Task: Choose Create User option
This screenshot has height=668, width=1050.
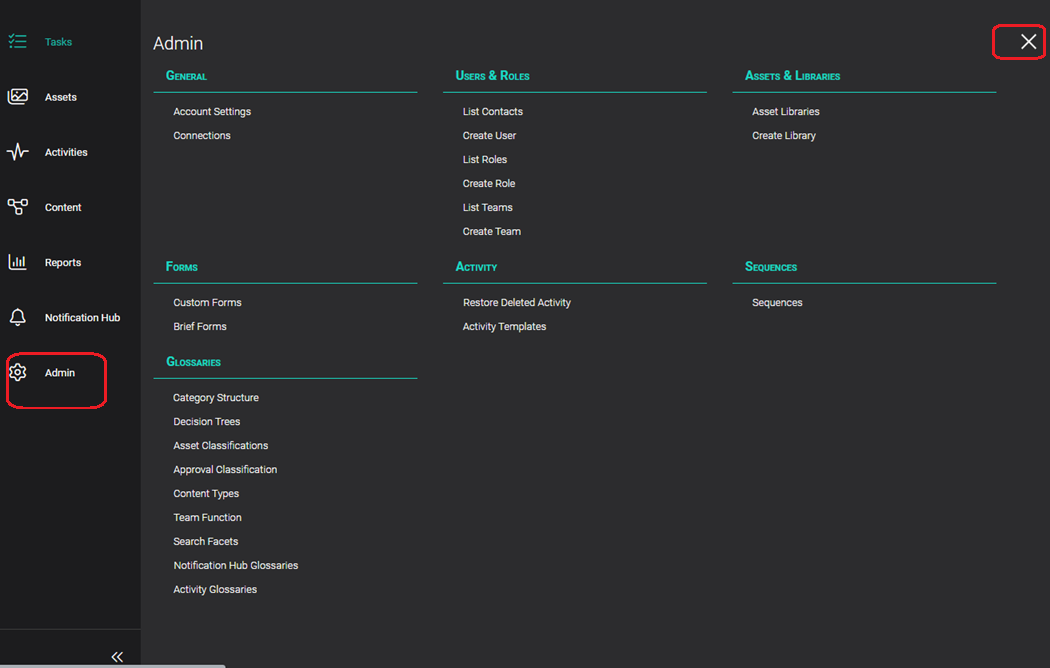Action: pyautogui.click(x=489, y=135)
